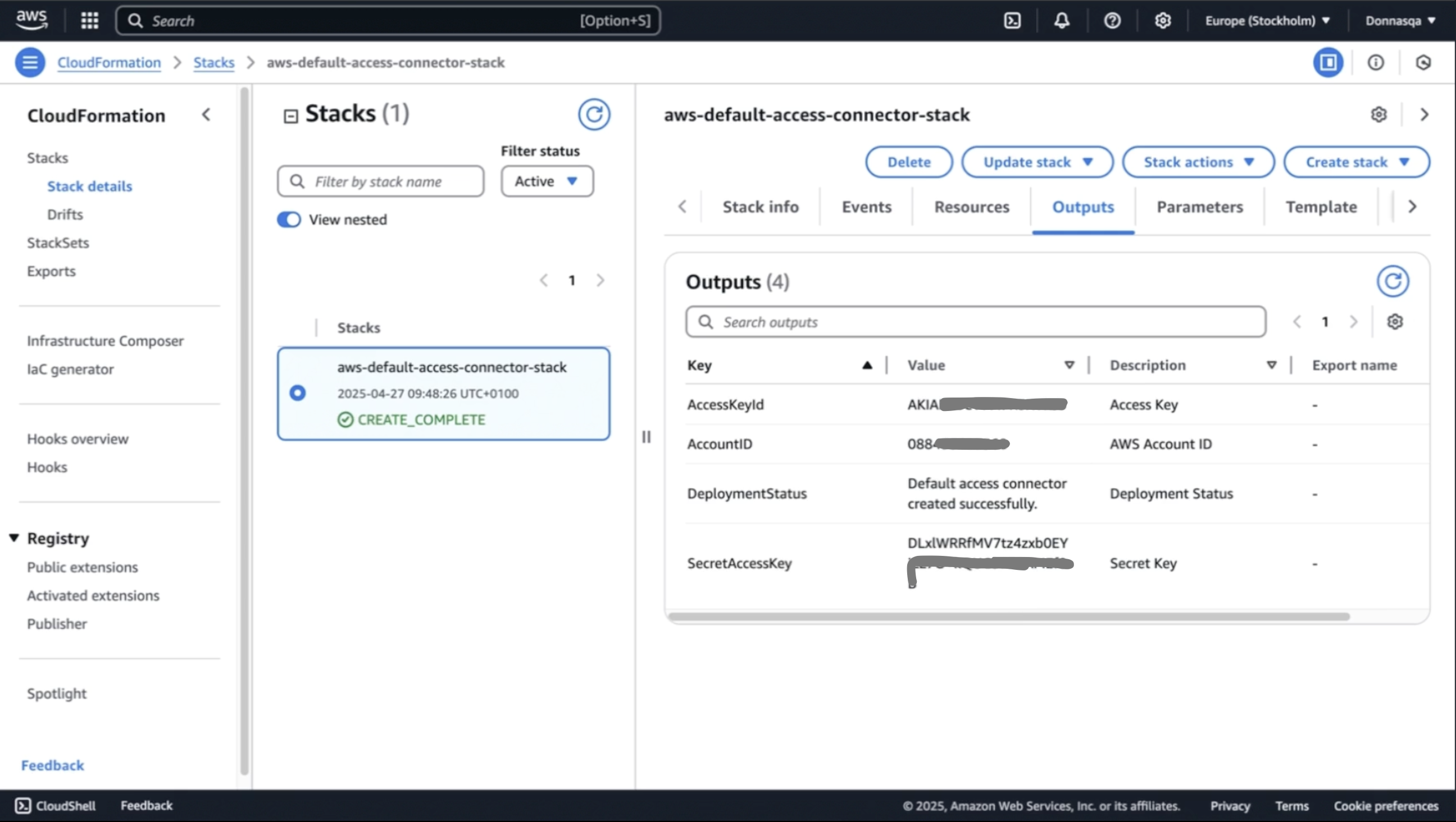The image size is (1456, 822).
Task: Open the help question mark menu
Action: click(1112, 21)
